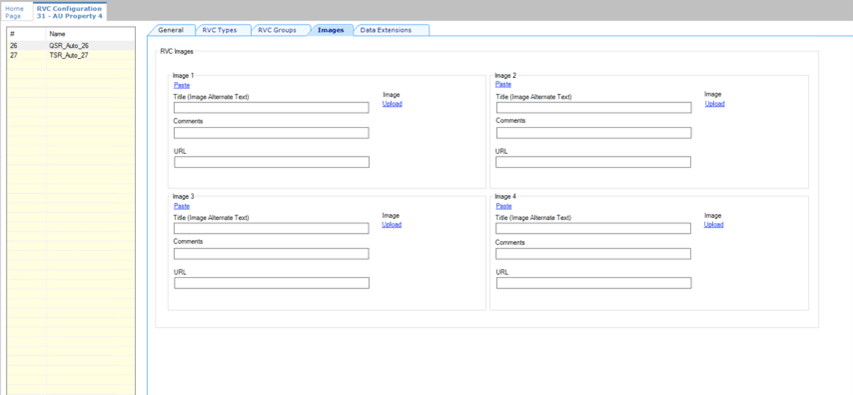Focus the Image 4 Comments field
Image resolution: width=853 pixels, height=395 pixels.
[x=594, y=254]
